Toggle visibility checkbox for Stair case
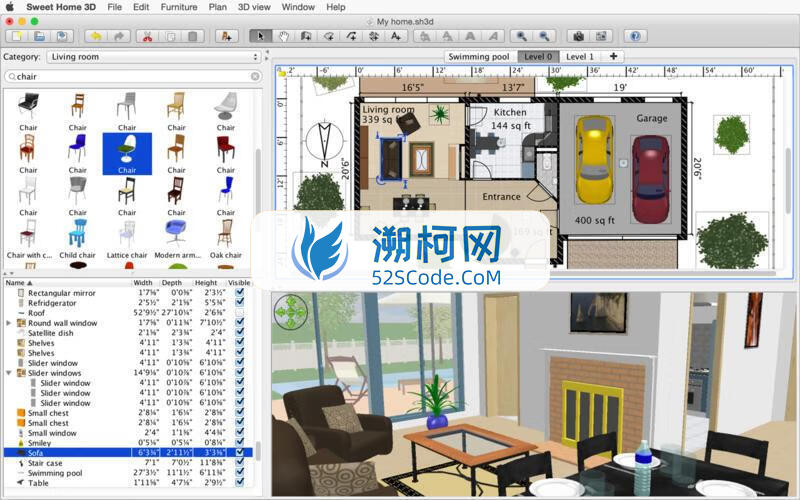This screenshot has width=800, height=500. point(239,463)
